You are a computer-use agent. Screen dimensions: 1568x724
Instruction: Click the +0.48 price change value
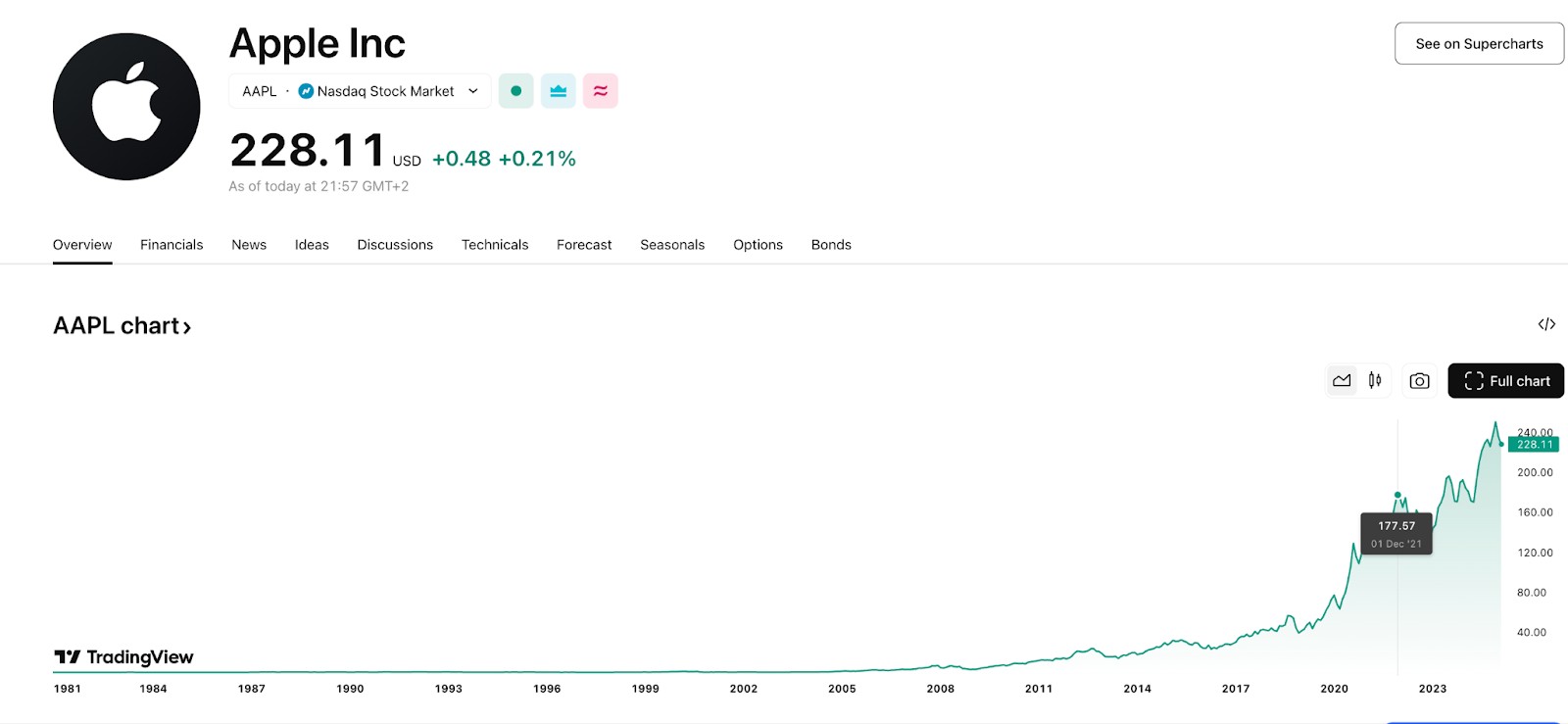(462, 159)
